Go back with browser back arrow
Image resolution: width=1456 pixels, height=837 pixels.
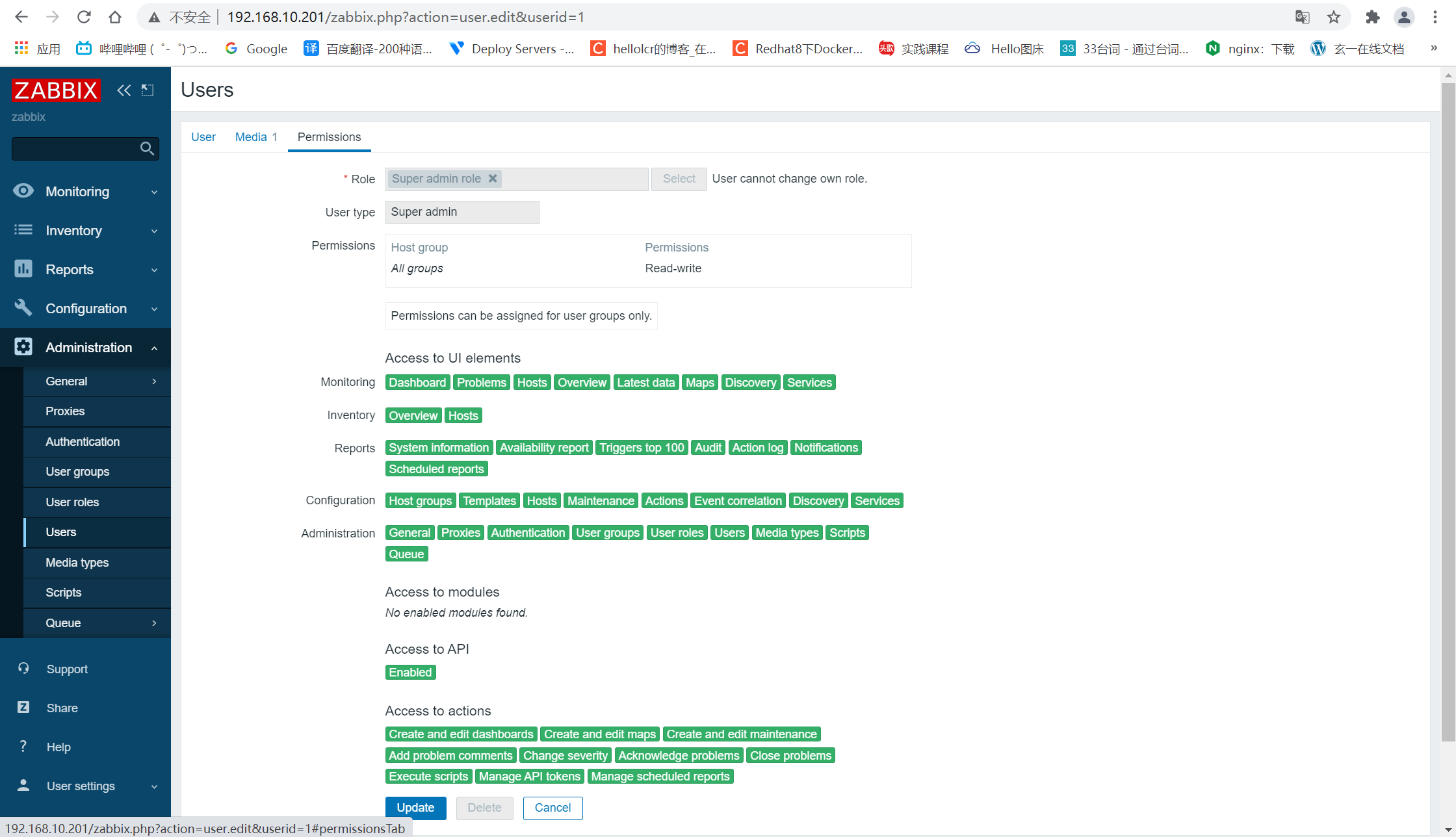tap(21, 17)
